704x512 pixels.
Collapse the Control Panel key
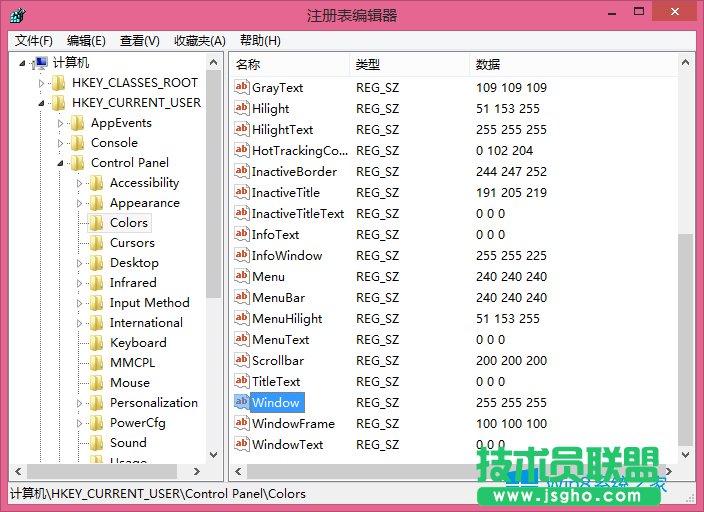point(60,163)
